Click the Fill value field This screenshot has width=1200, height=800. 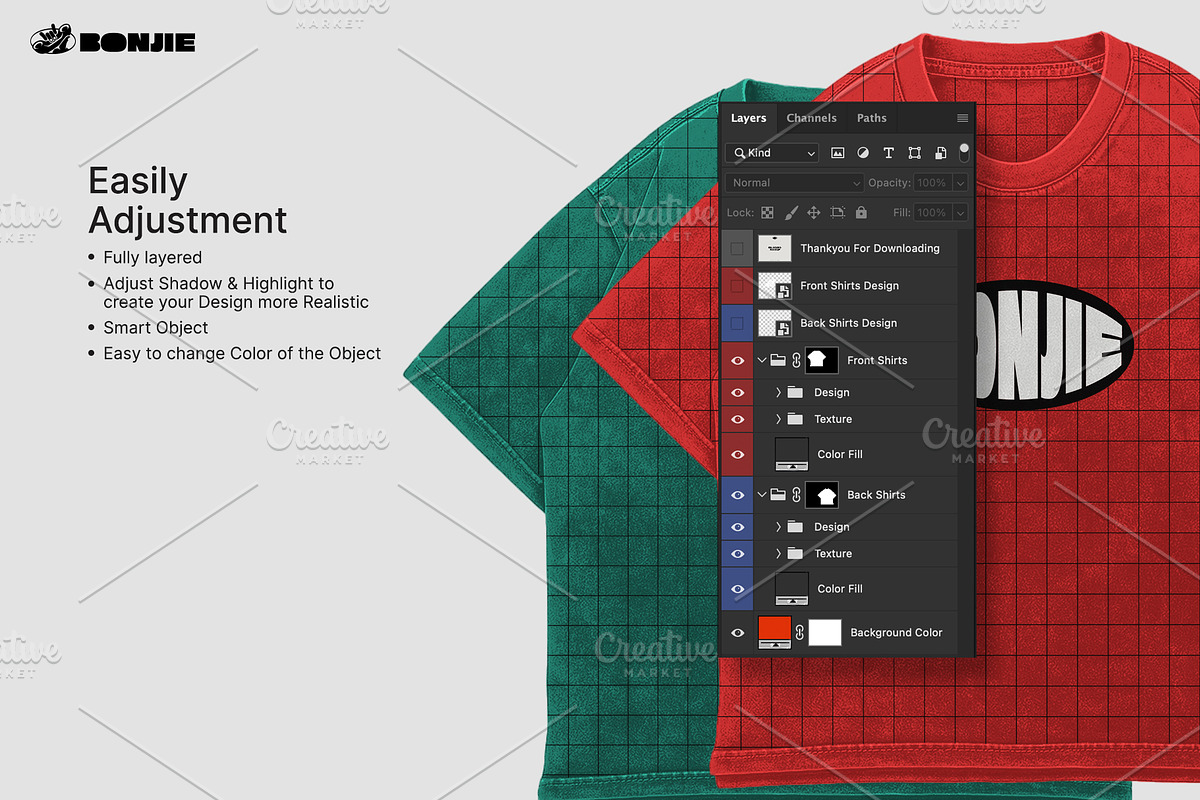(932, 213)
